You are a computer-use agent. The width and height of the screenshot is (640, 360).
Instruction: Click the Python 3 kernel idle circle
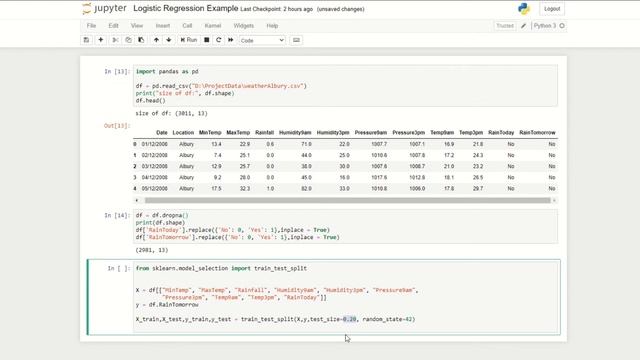pos(562,26)
